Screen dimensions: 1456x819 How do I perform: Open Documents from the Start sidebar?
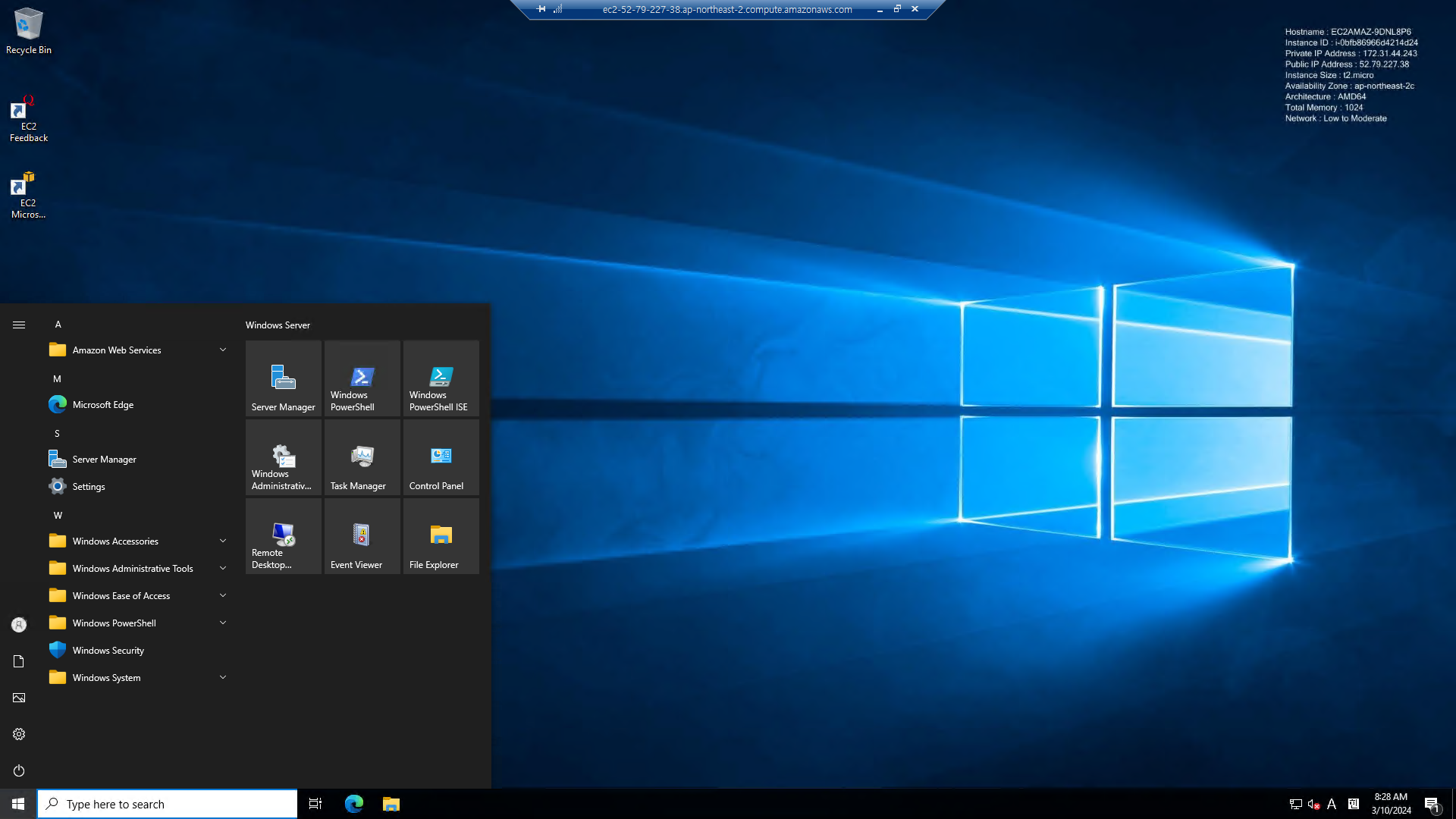click(19, 661)
